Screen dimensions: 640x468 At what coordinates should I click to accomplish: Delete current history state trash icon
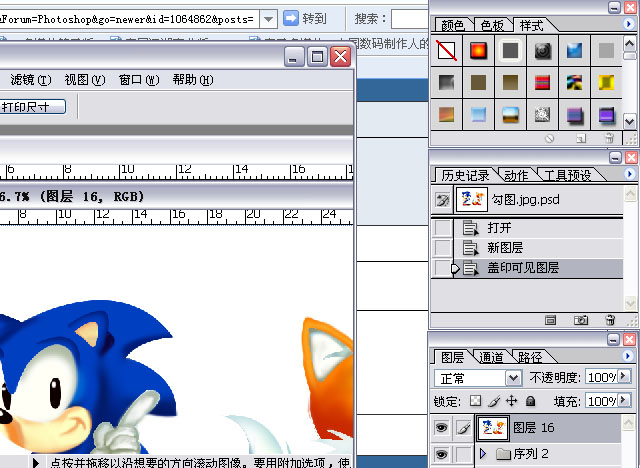(x=610, y=320)
